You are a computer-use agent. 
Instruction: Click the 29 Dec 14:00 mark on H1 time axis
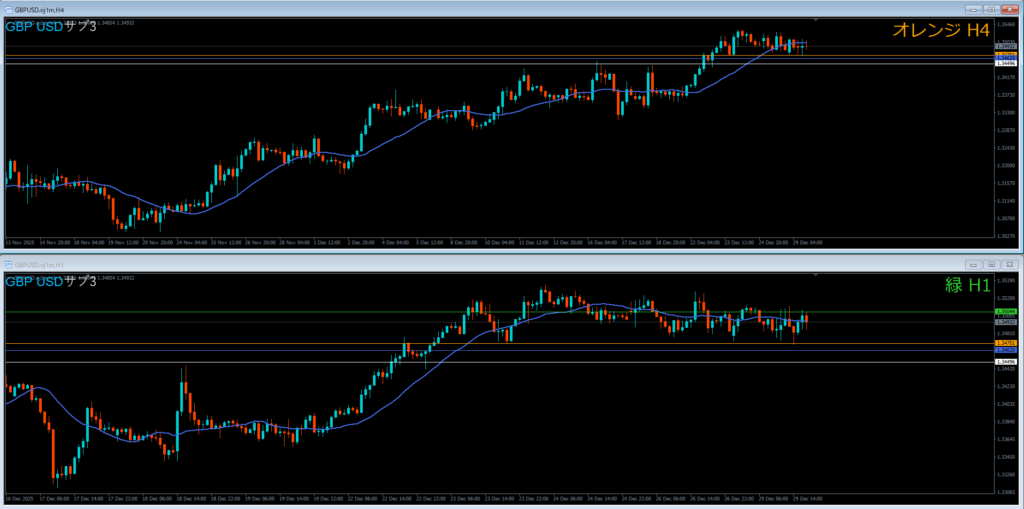pyautogui.click(x=808, y=497)
